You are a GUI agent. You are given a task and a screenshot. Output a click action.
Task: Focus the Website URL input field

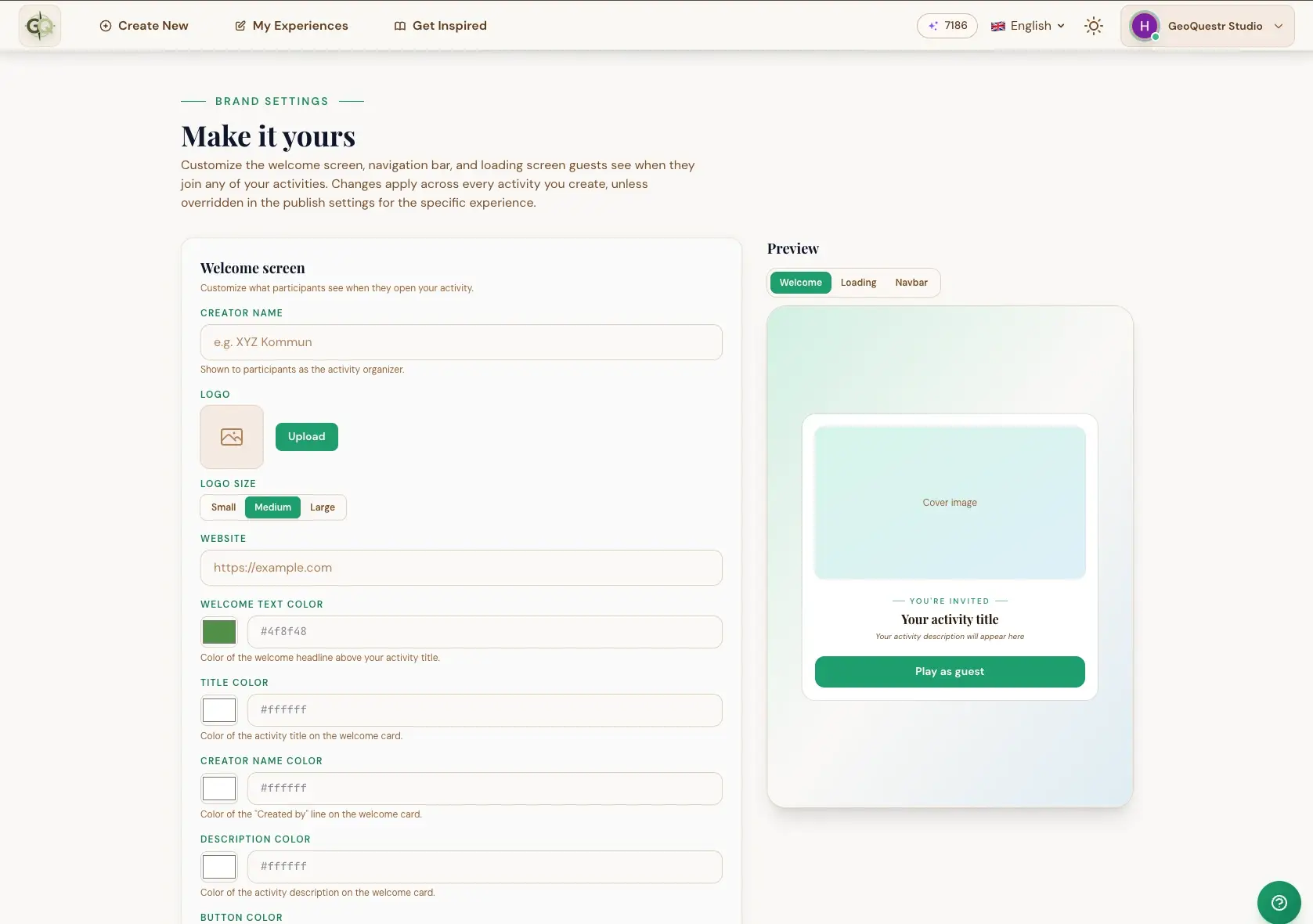pyautogui.click(x=461, y=568)
